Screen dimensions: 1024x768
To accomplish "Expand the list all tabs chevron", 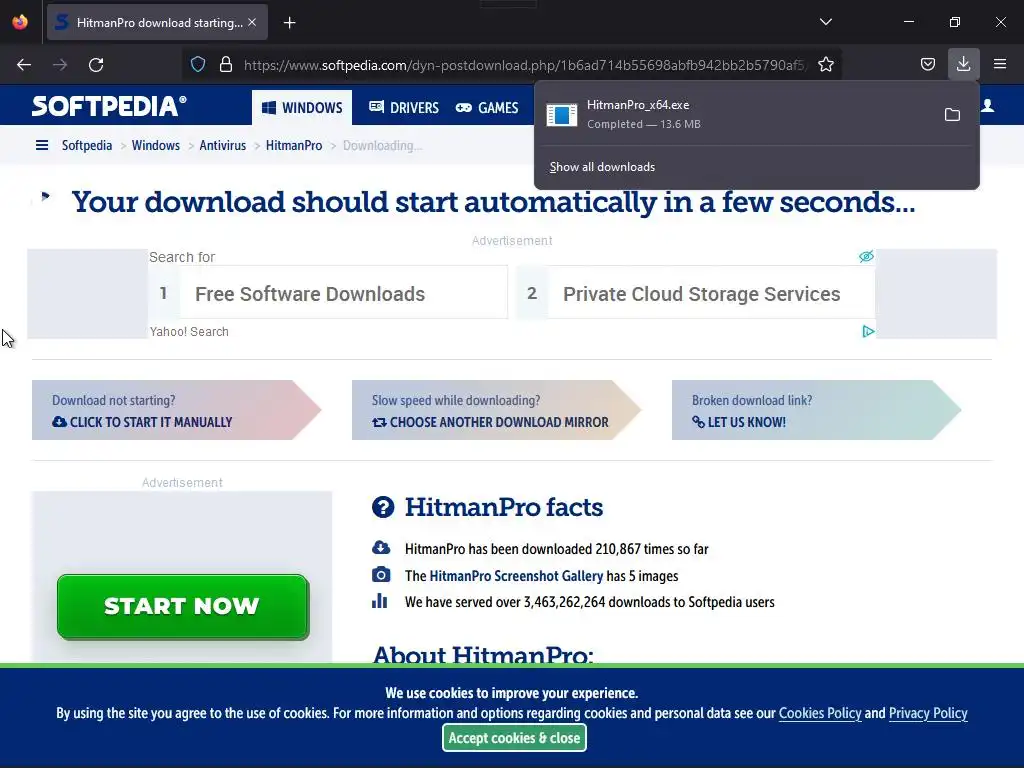I will click(825, 22).
